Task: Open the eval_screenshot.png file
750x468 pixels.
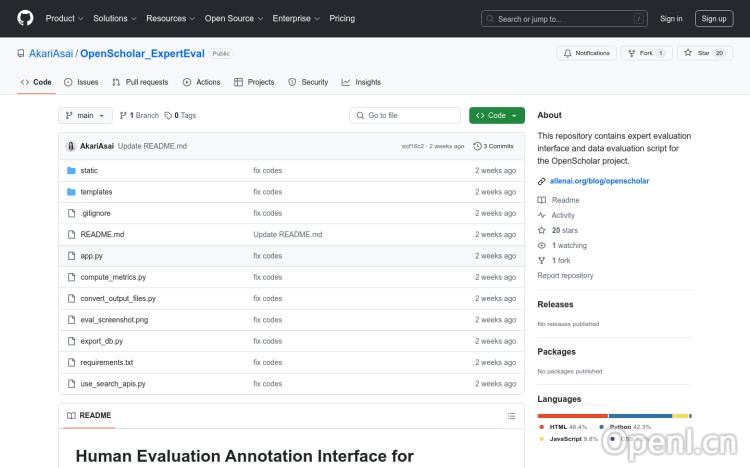Action: (114, 320)
